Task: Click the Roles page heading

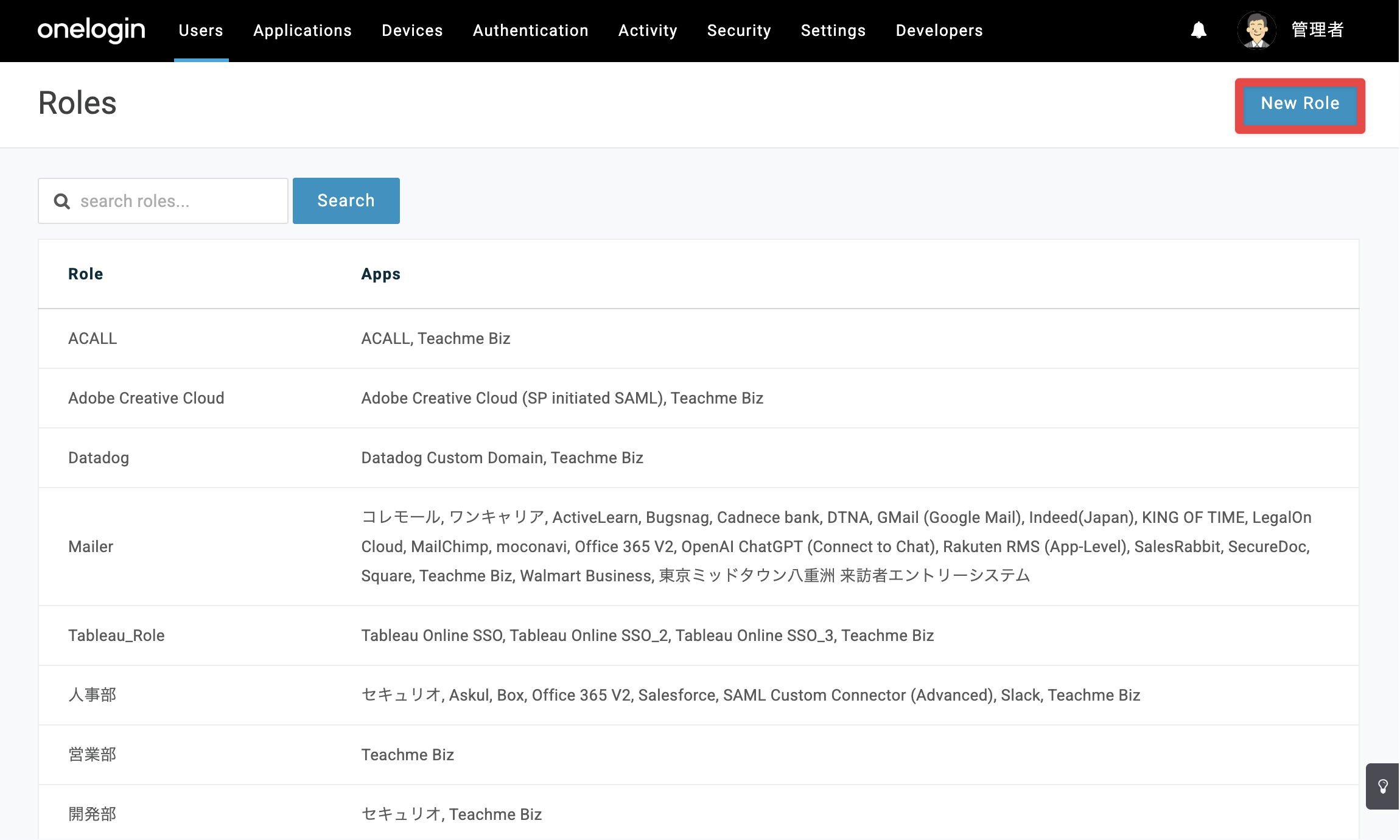Action: coord(77,103)
